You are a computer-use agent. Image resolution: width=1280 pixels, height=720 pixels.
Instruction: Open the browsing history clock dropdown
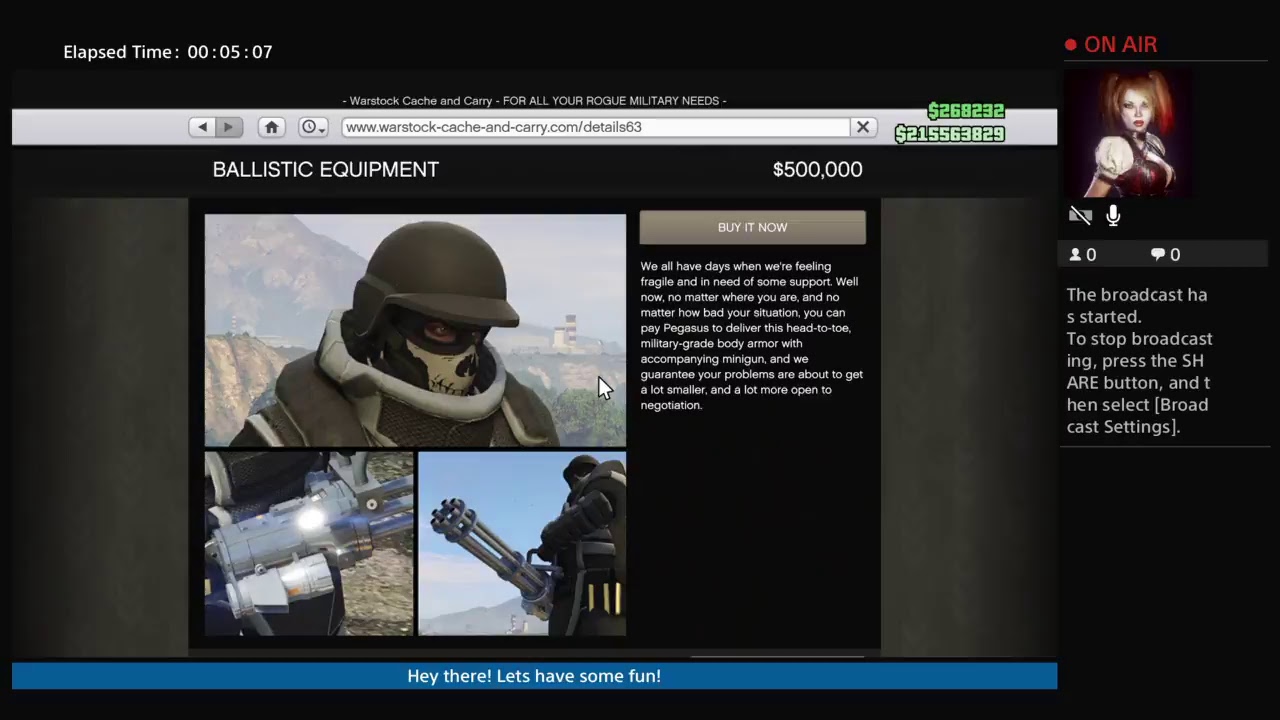pyautogui.click(x=313, y=127)
